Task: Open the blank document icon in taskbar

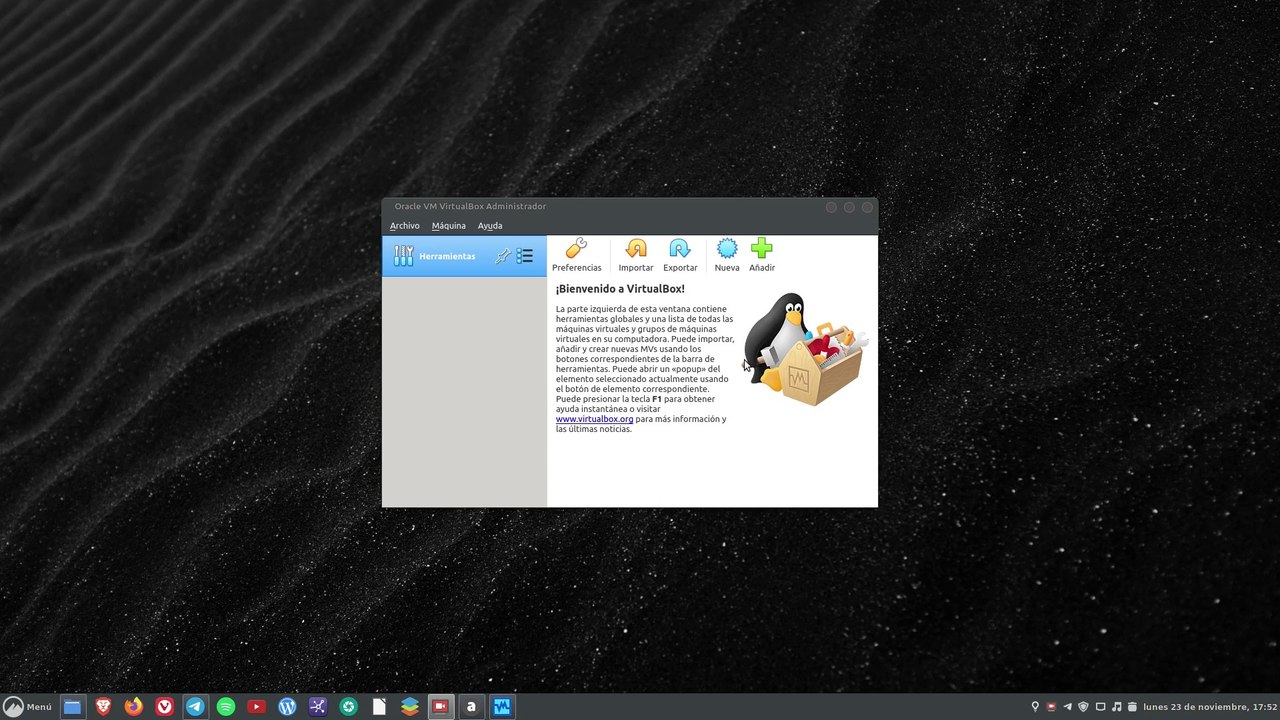Action: pyautogui.click(x=379, y=707)
